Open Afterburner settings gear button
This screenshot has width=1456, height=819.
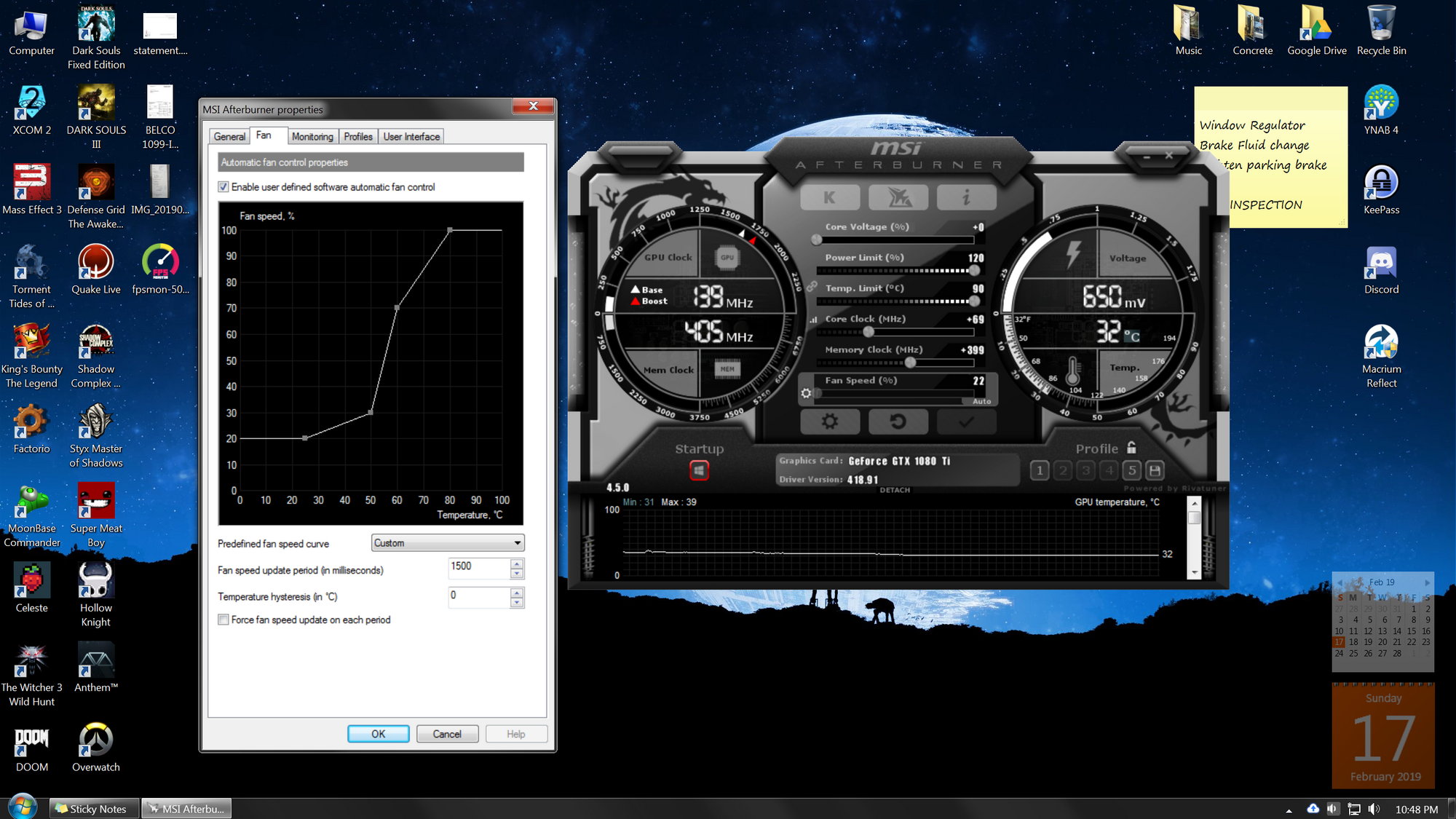tap(829, 422)
